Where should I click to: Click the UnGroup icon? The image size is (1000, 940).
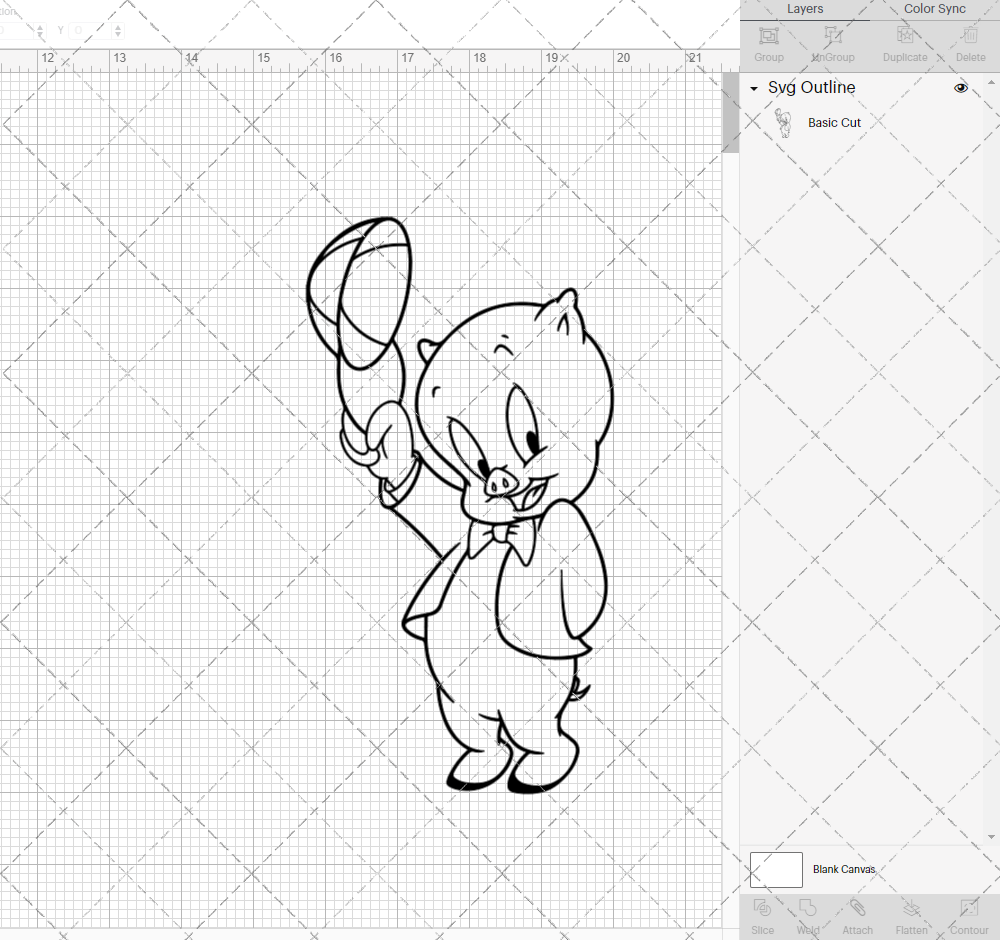click(x=832, y=40)
